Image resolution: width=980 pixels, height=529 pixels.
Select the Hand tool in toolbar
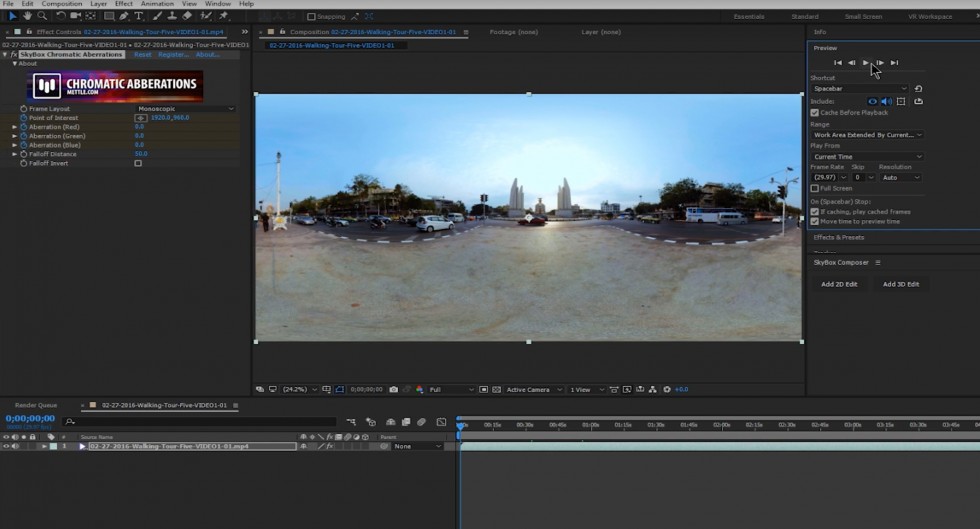27,16
